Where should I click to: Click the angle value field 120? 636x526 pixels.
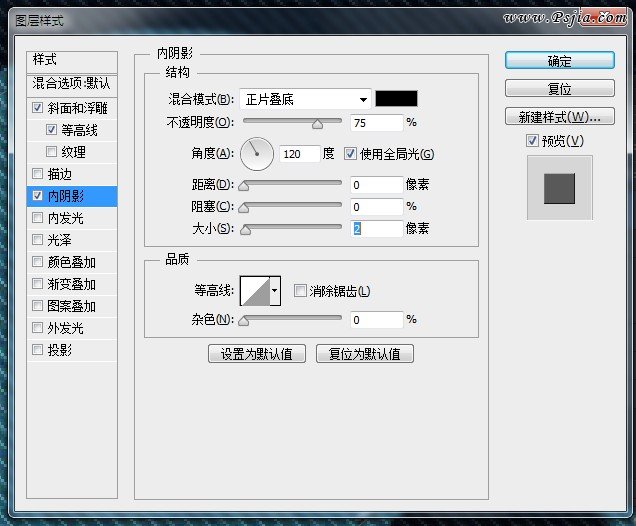tap(299, 154)
